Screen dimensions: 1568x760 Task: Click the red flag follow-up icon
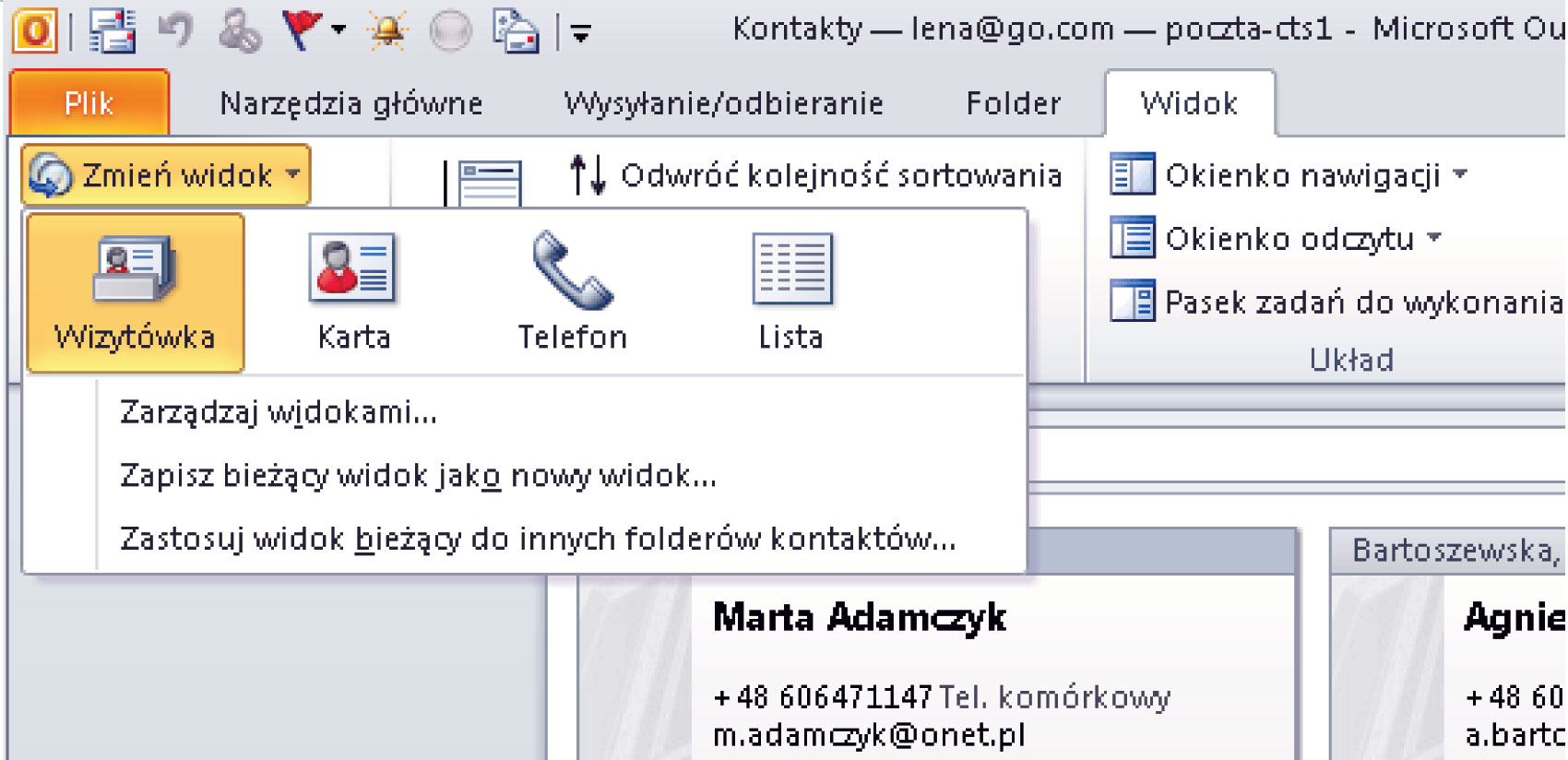click(x=302, y=31)
